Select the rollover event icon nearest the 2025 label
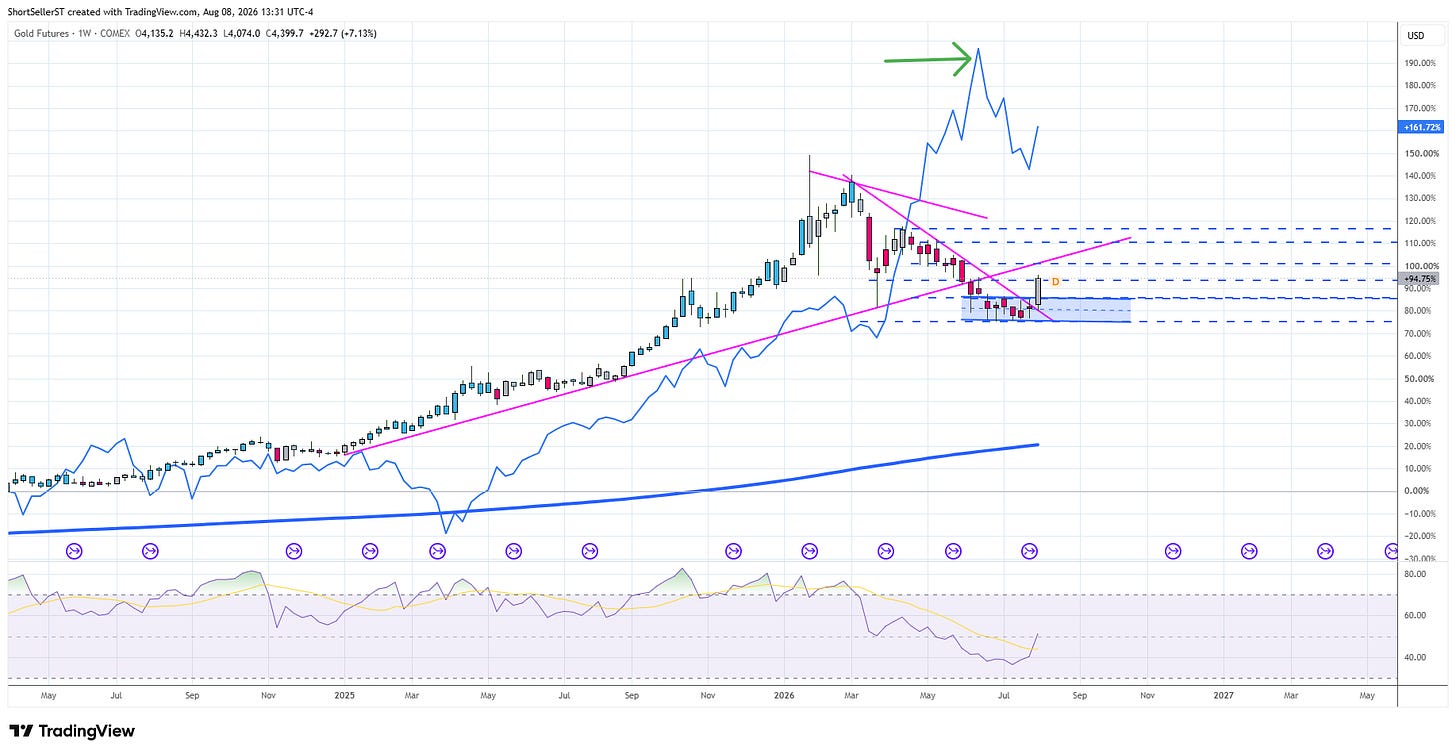Screen dimensions: 1456x755 (370, 550)
